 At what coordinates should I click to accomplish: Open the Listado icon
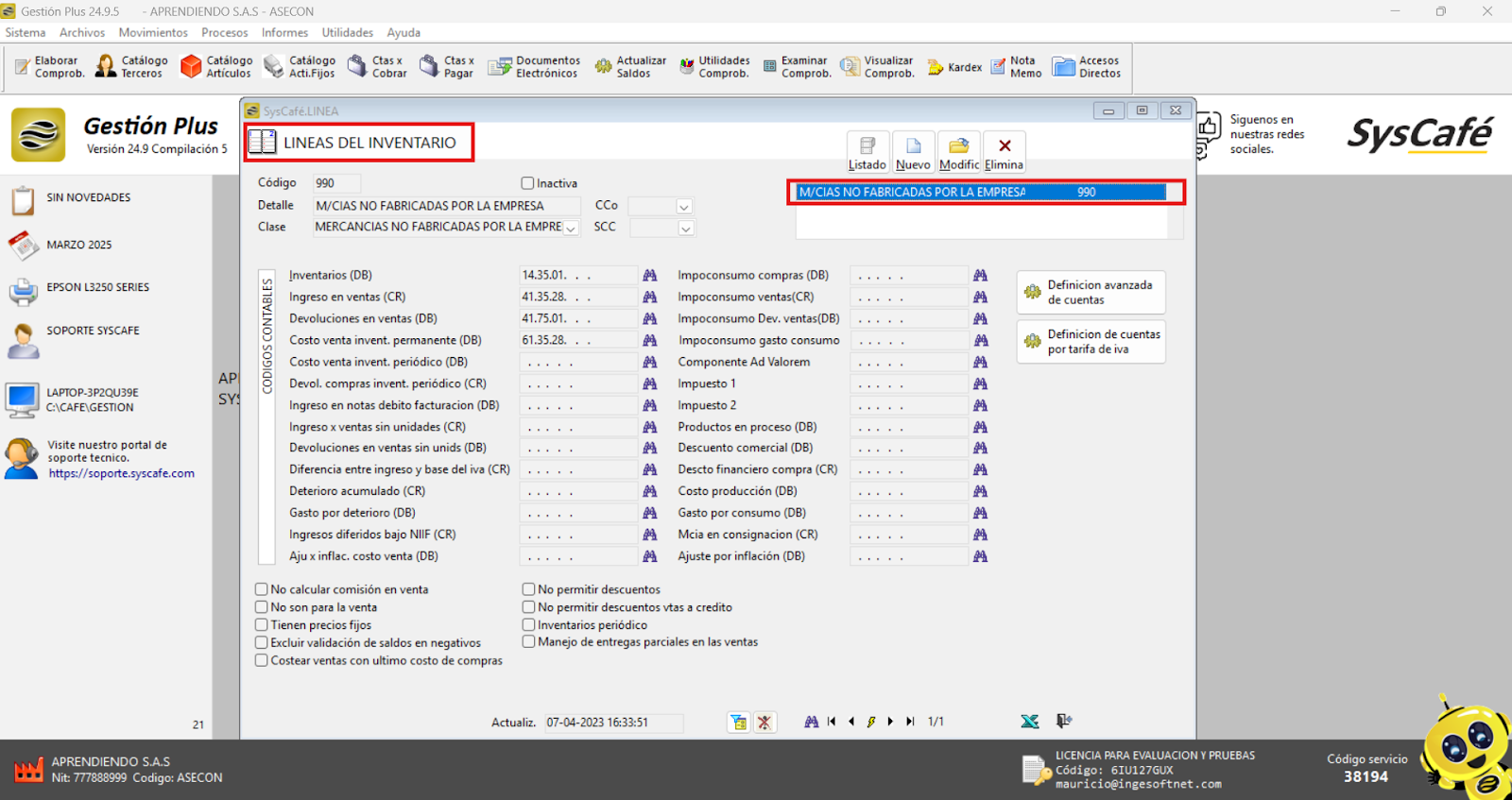(x=867, y=151)
